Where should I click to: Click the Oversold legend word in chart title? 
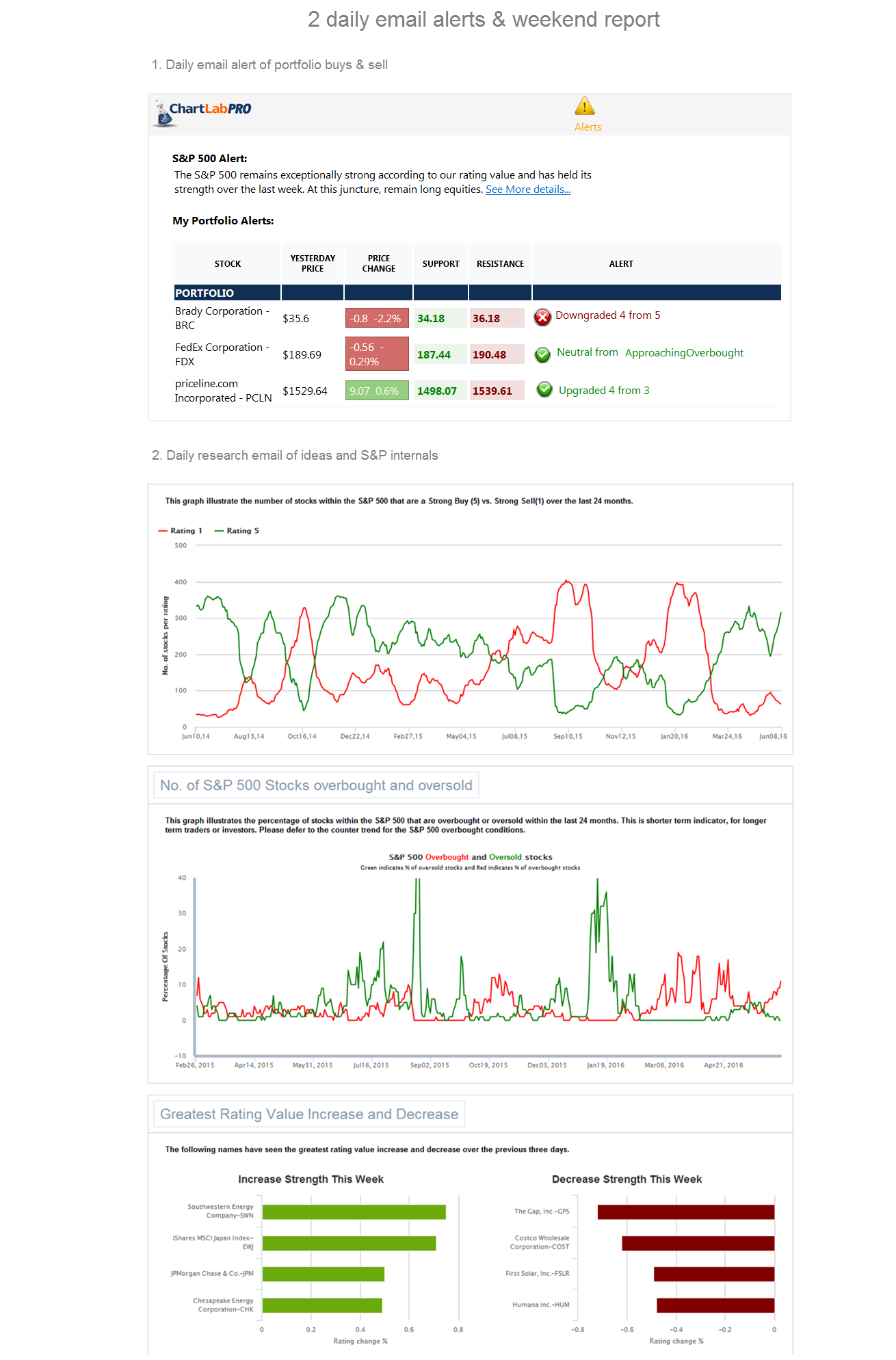505,857
